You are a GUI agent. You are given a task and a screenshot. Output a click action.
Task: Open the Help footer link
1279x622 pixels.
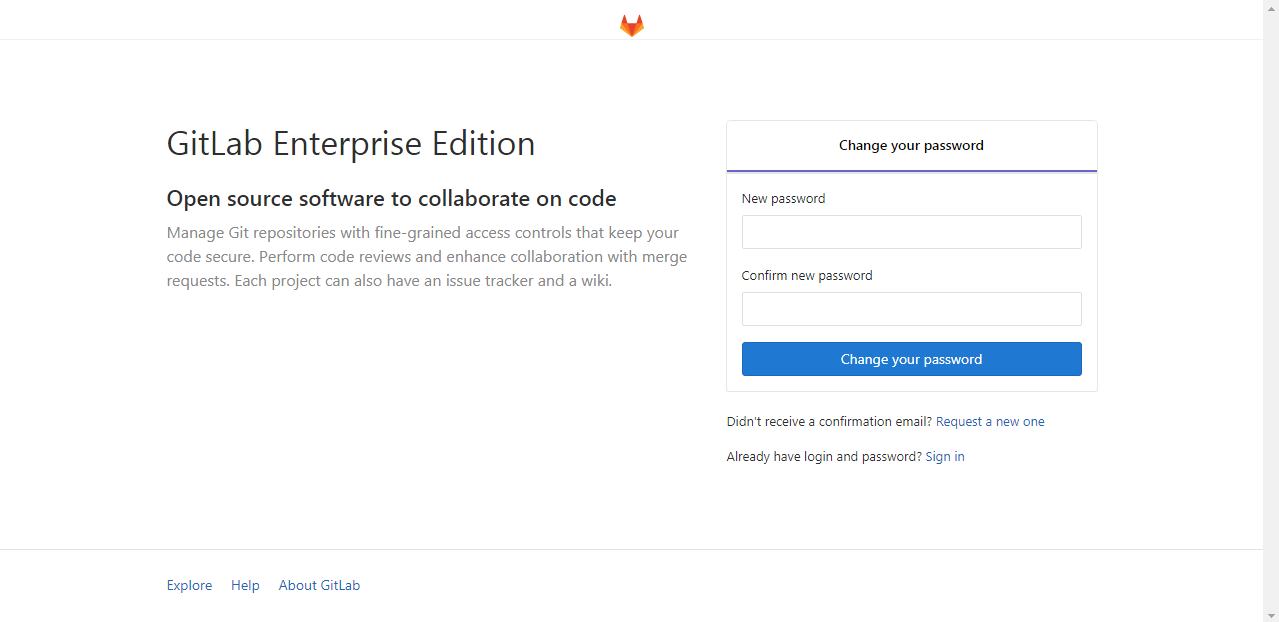(245, 586)
